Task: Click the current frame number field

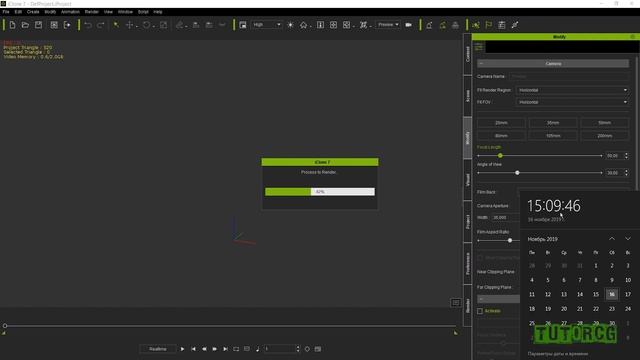Action: (279, 349)
